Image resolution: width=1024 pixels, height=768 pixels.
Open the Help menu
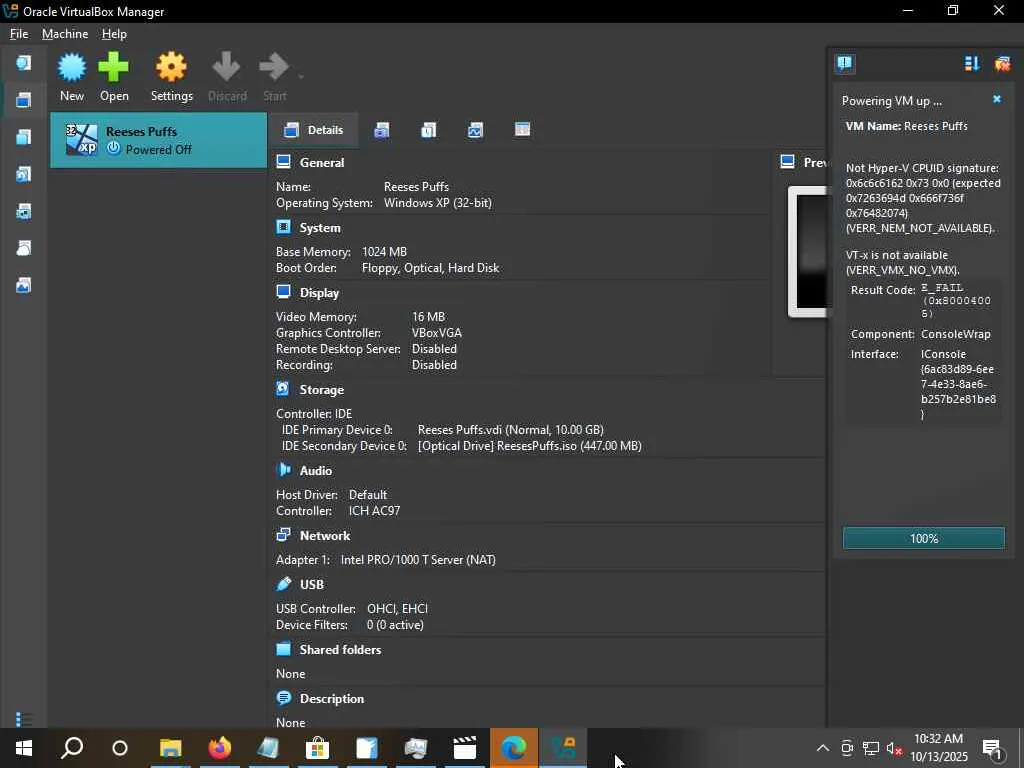click(x=114, y=34)
